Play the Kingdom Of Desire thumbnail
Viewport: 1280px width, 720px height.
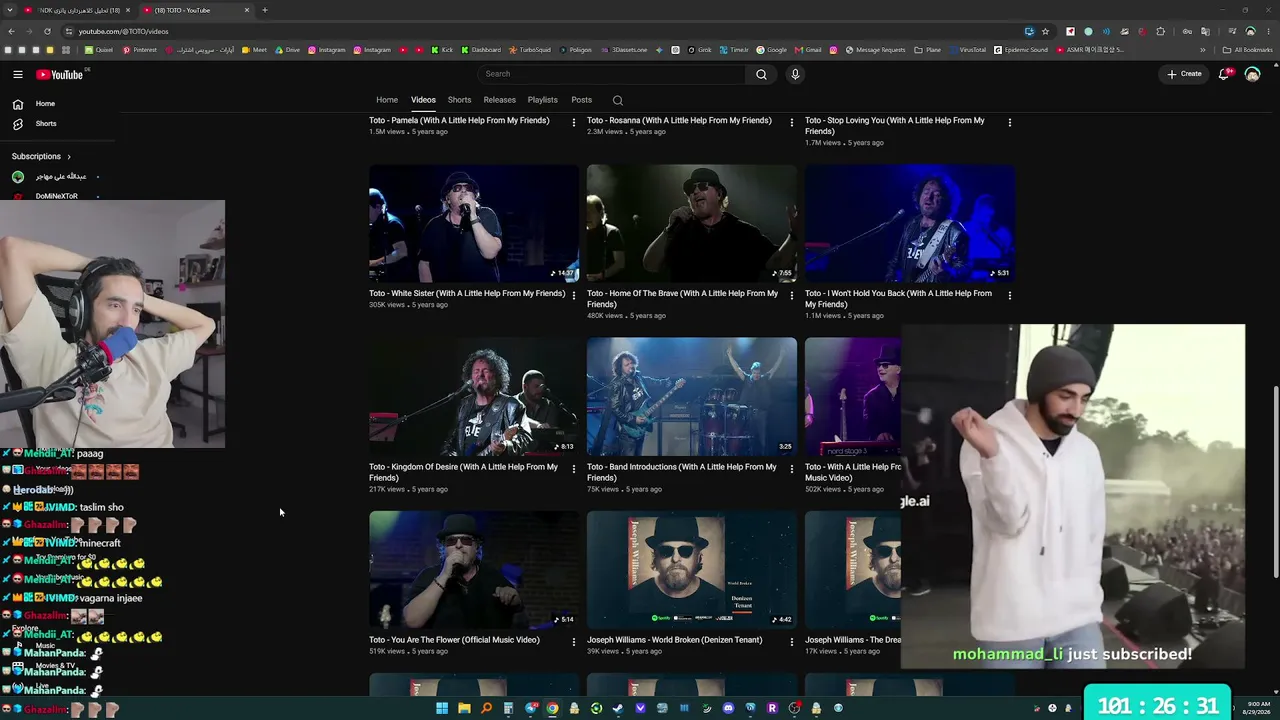[x=474, y=396]
